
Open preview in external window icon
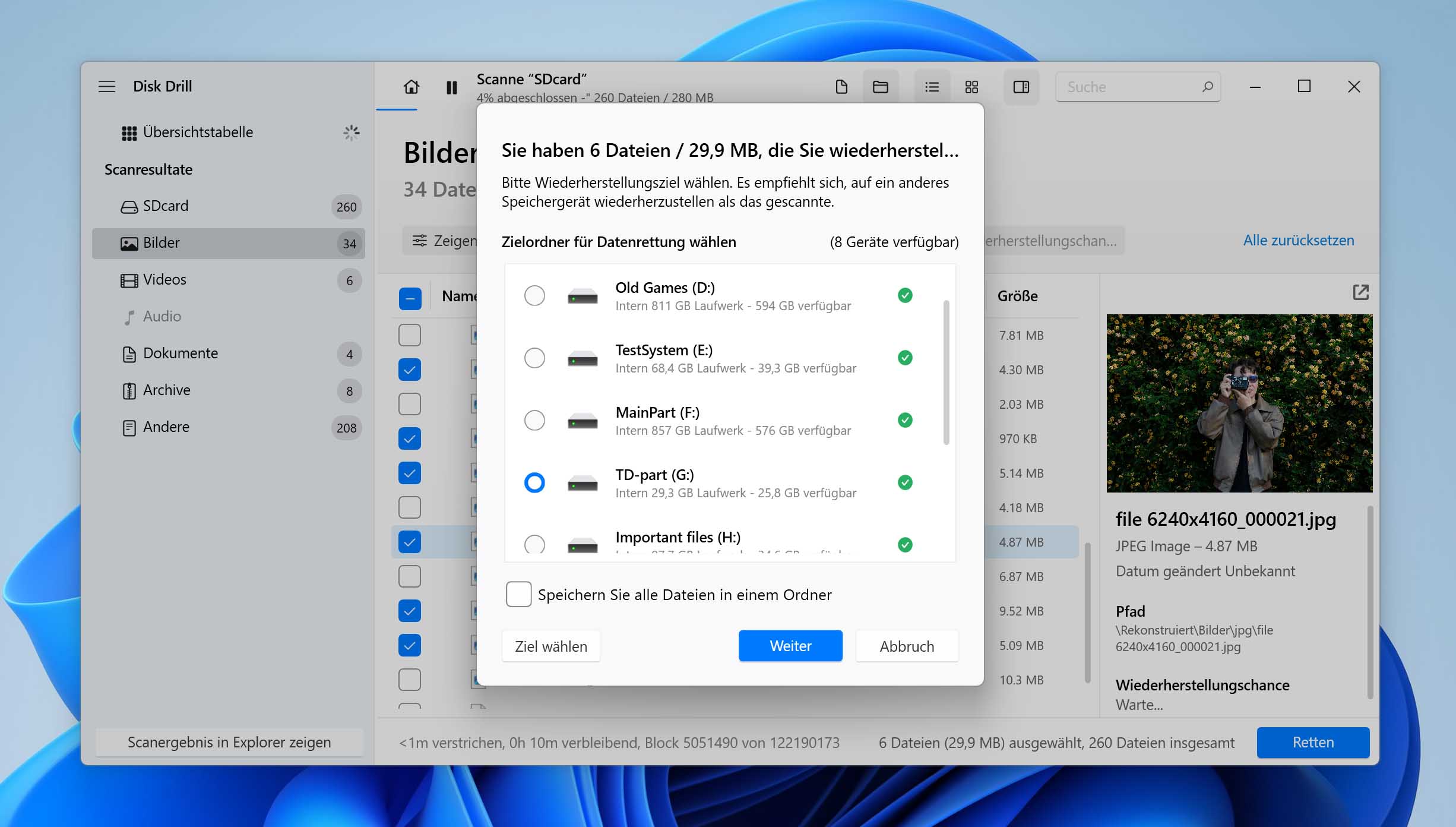coord(1360,292)
